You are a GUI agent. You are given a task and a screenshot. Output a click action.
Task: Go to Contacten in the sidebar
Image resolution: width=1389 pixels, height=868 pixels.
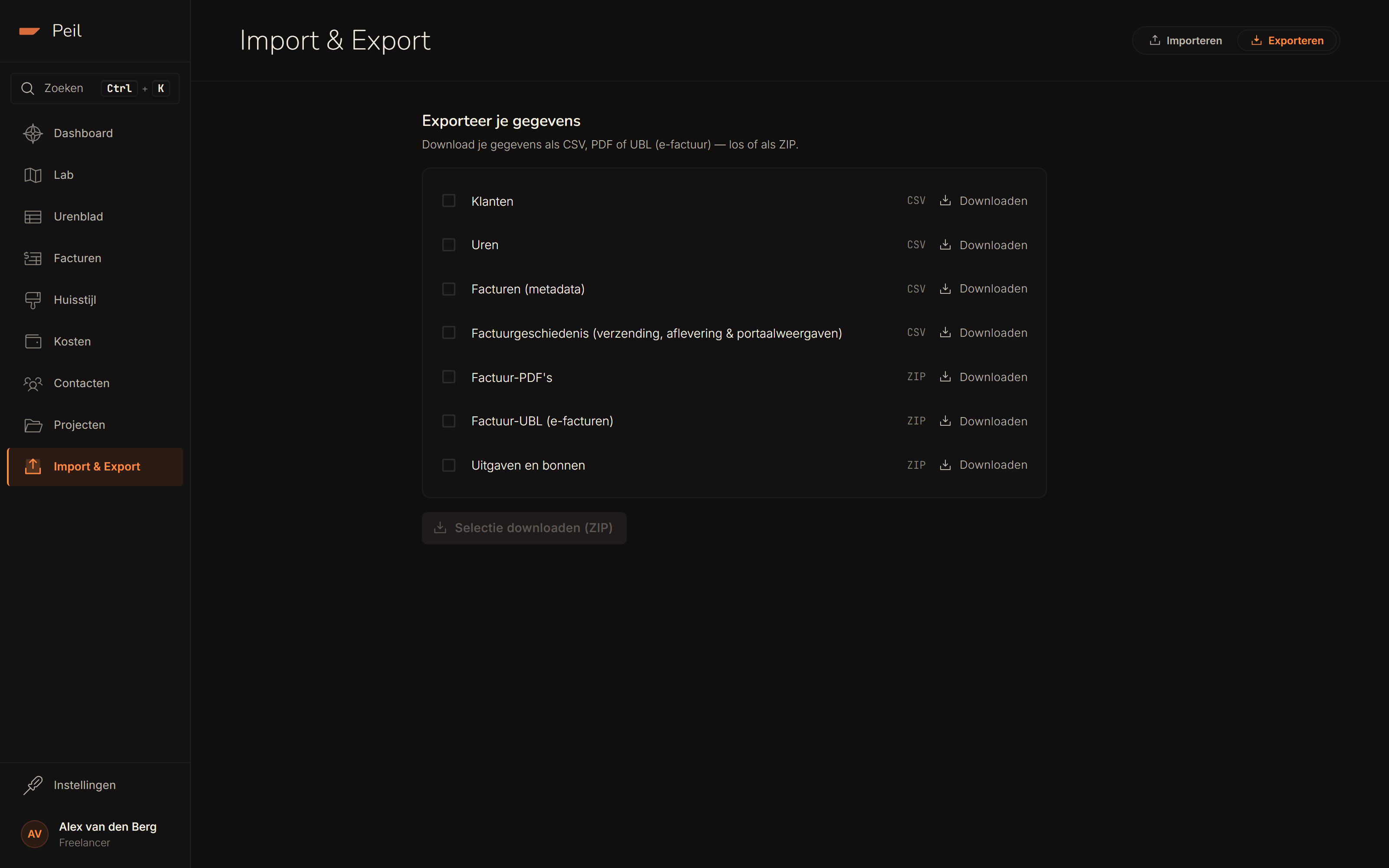[x=95, y=384]
